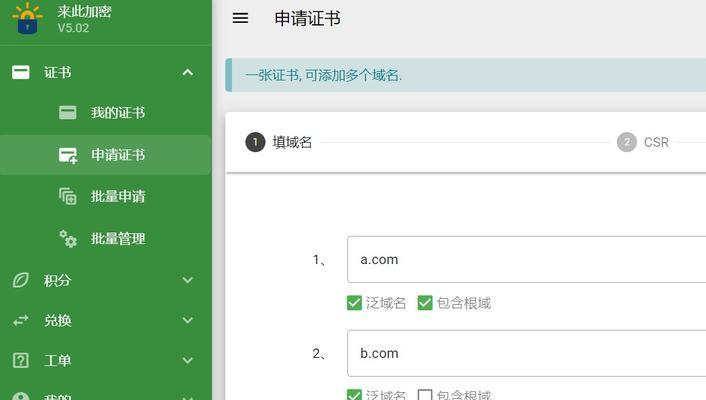This screenshot has width=706, height=400.
Task: Click the 我的证书 card icon
Action: (68, 113)
